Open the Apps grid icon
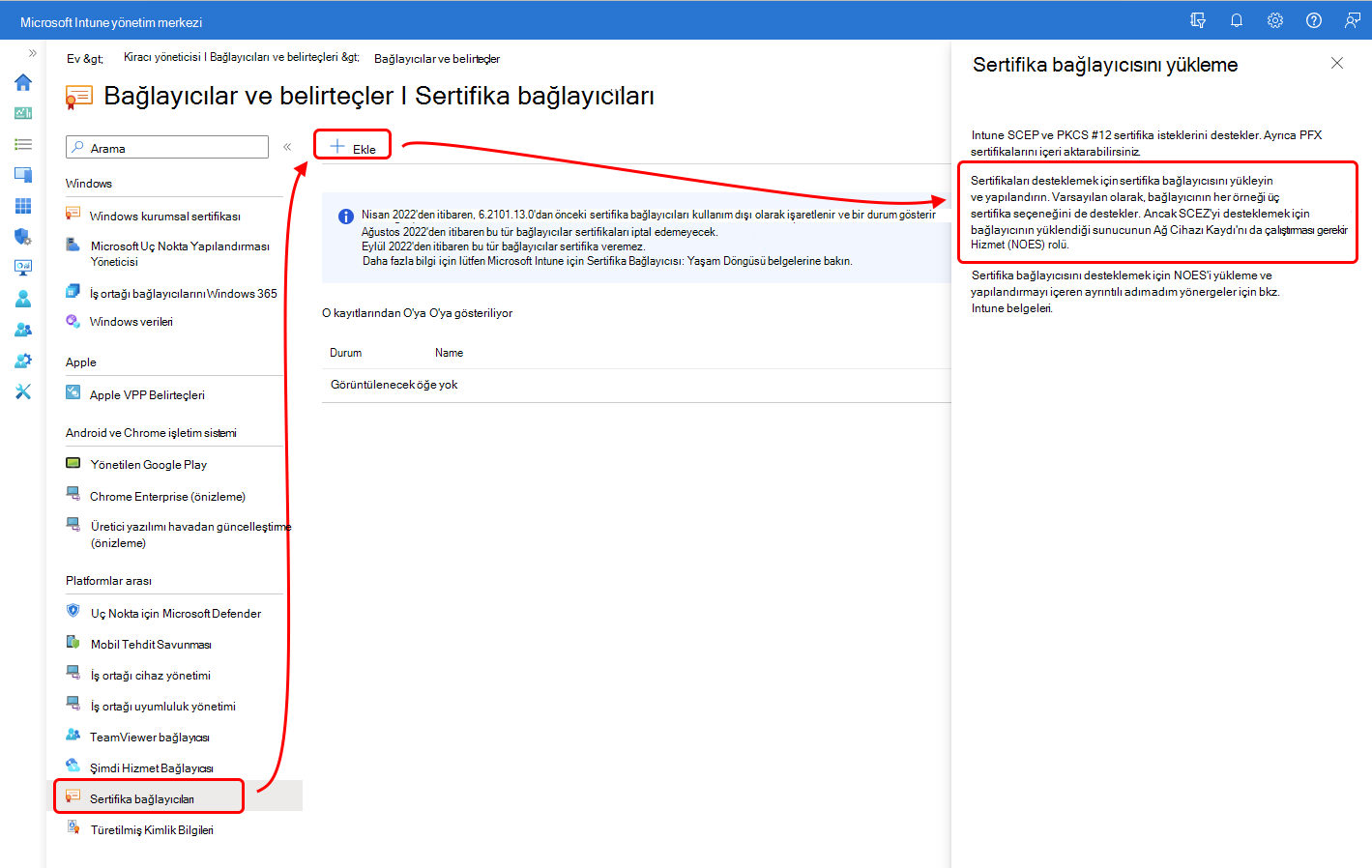This screenshot has width=1372, height=868. 23,206
